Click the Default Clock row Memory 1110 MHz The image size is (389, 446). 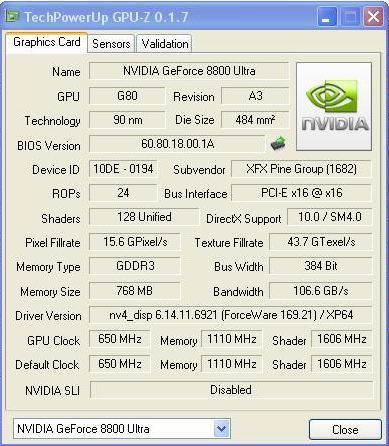232,364
